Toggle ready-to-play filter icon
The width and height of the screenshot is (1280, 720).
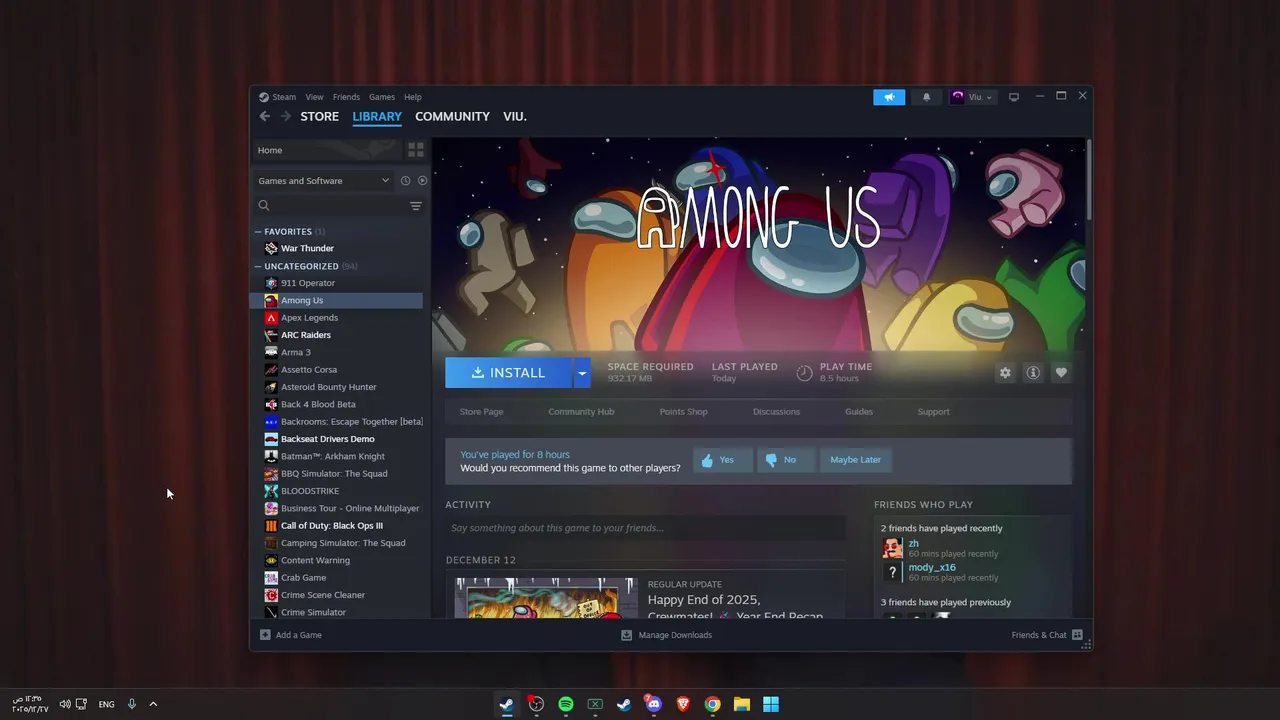tap(422, 181)
